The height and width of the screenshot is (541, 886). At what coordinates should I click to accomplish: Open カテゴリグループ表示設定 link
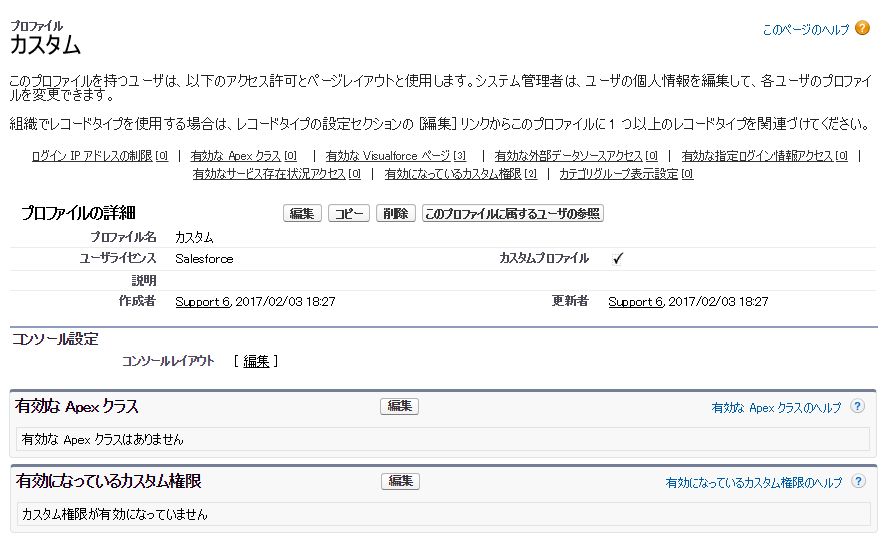pyautogui.click(x=626, y=174)
